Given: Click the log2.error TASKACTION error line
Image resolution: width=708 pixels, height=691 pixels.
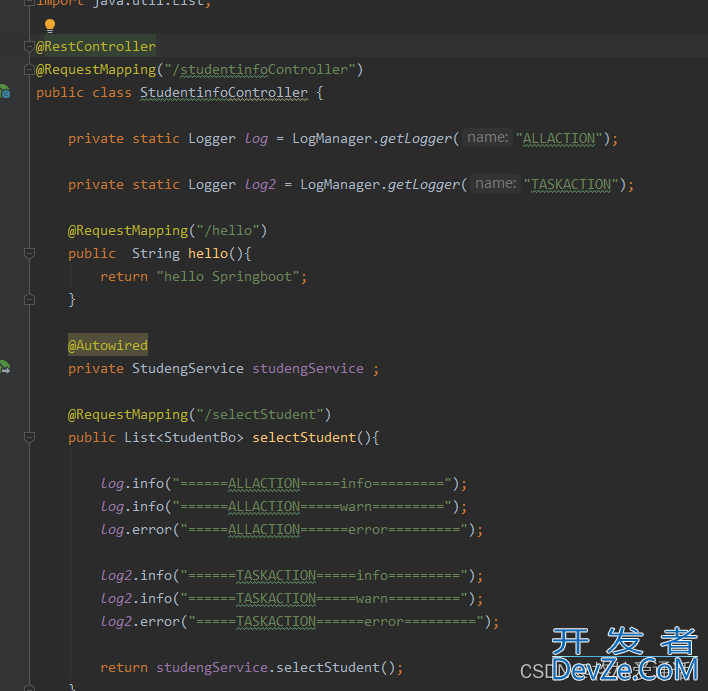Looking at the screenshot, I should [x=300, y=622].
